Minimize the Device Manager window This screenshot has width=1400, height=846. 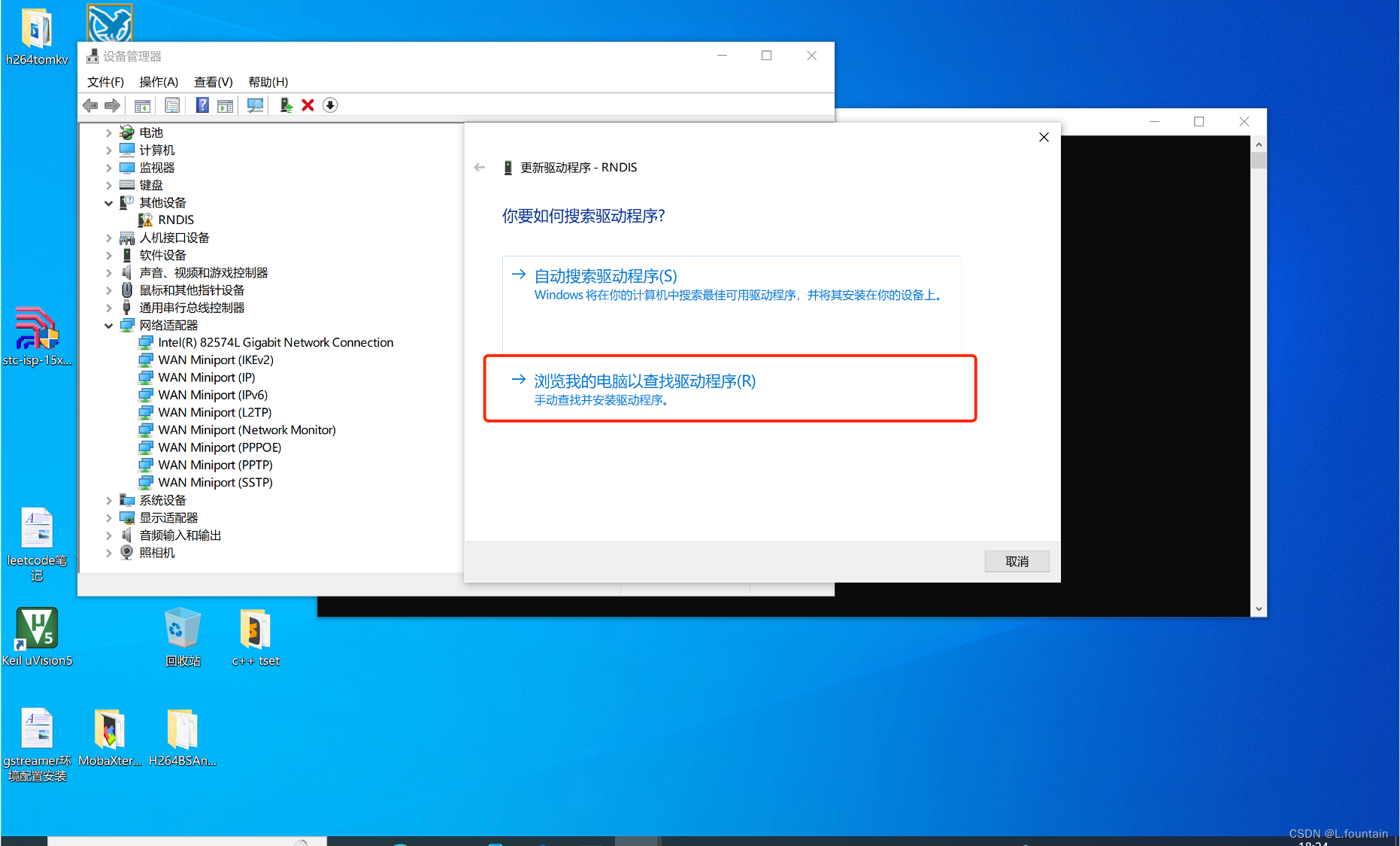[x=722, y=56]
